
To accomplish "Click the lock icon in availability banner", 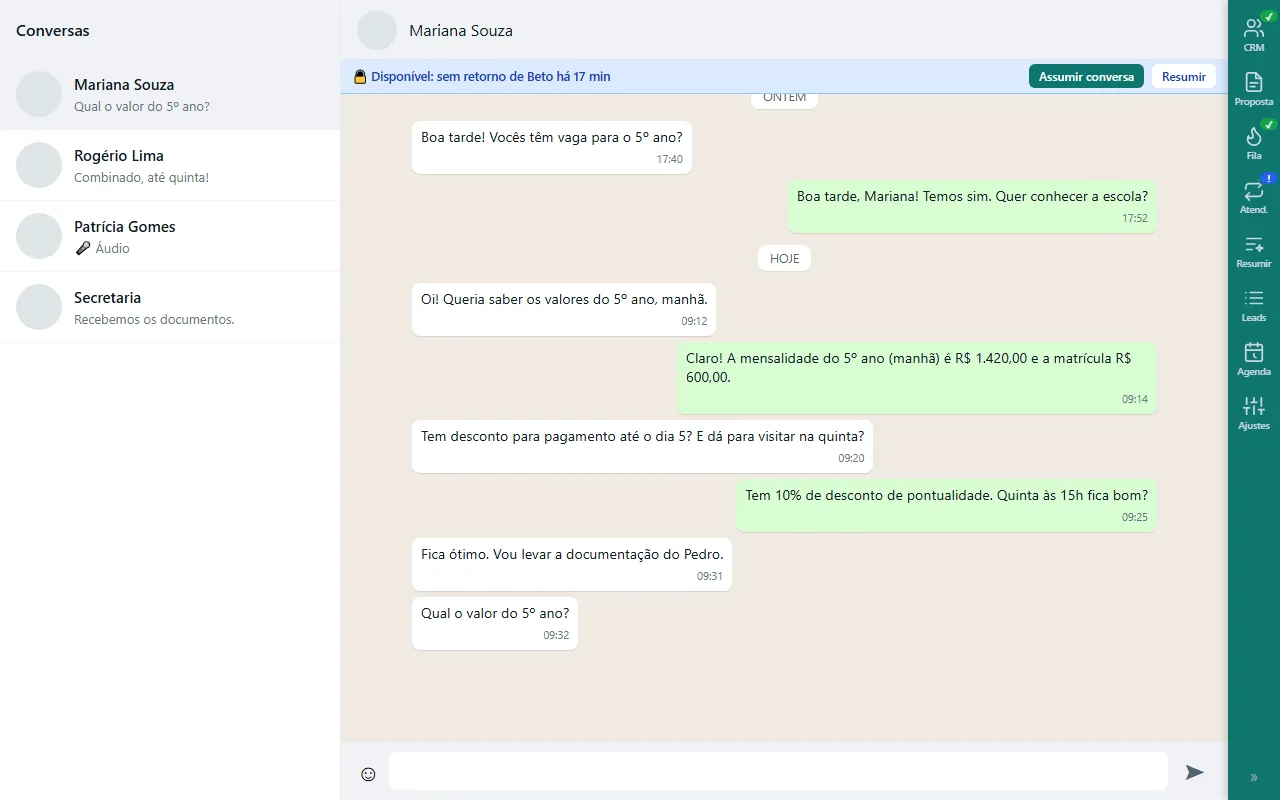I will [360, 76].
